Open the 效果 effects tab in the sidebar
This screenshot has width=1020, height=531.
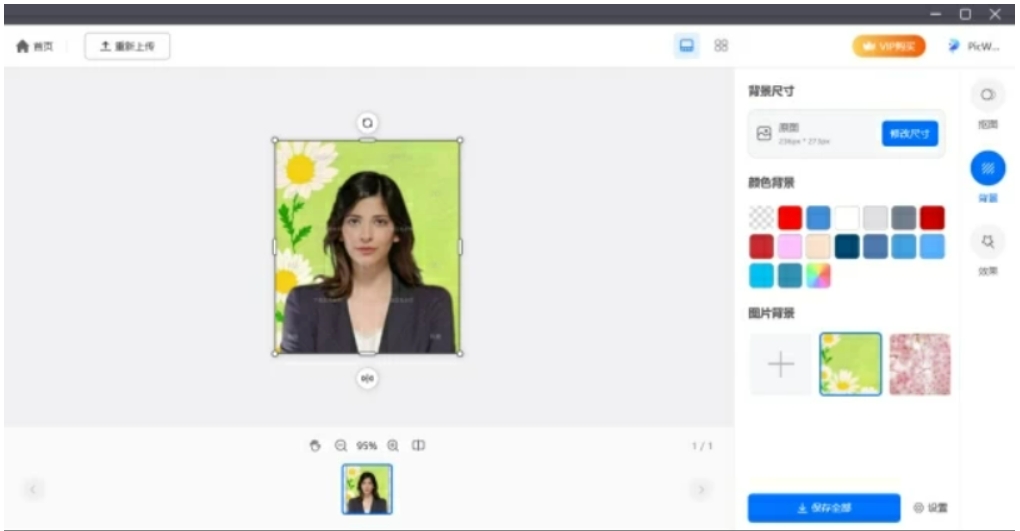[987, 251]
